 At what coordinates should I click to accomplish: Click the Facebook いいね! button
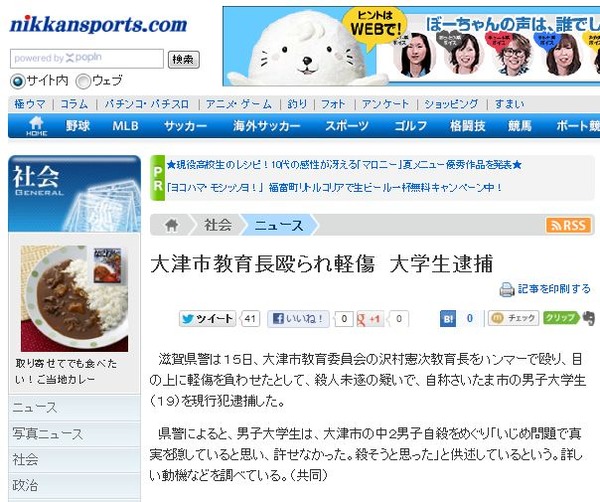pos(298,319)
